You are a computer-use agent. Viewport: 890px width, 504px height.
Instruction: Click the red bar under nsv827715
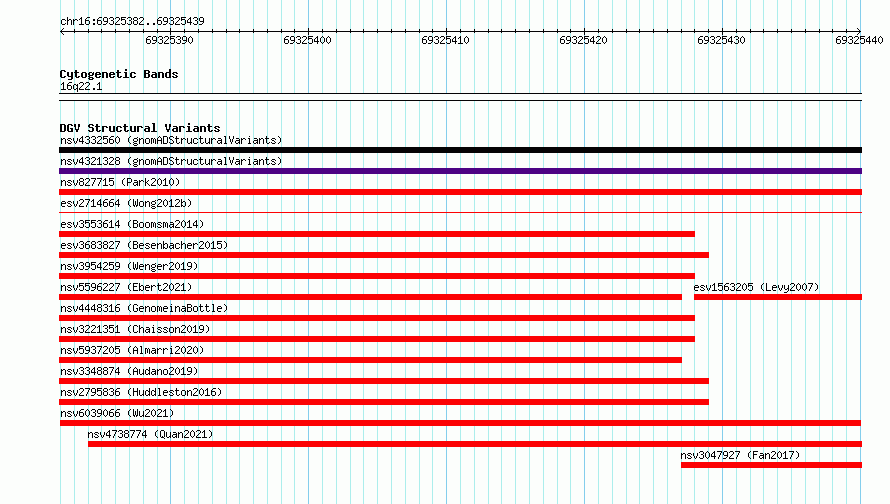click(460, 192)
